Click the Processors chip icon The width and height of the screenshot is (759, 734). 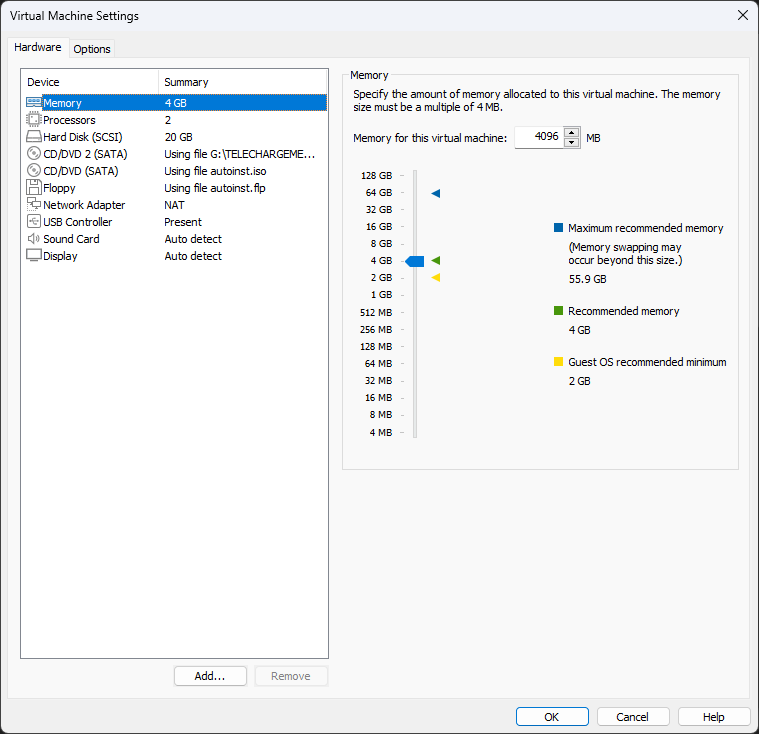(x=34, y=120)
